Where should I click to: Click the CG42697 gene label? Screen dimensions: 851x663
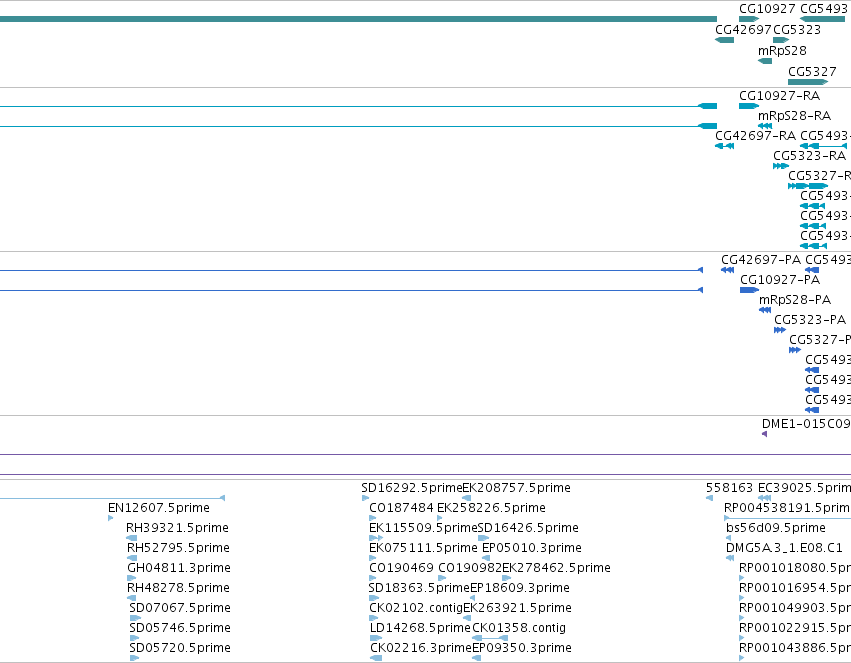pos(743,30)
